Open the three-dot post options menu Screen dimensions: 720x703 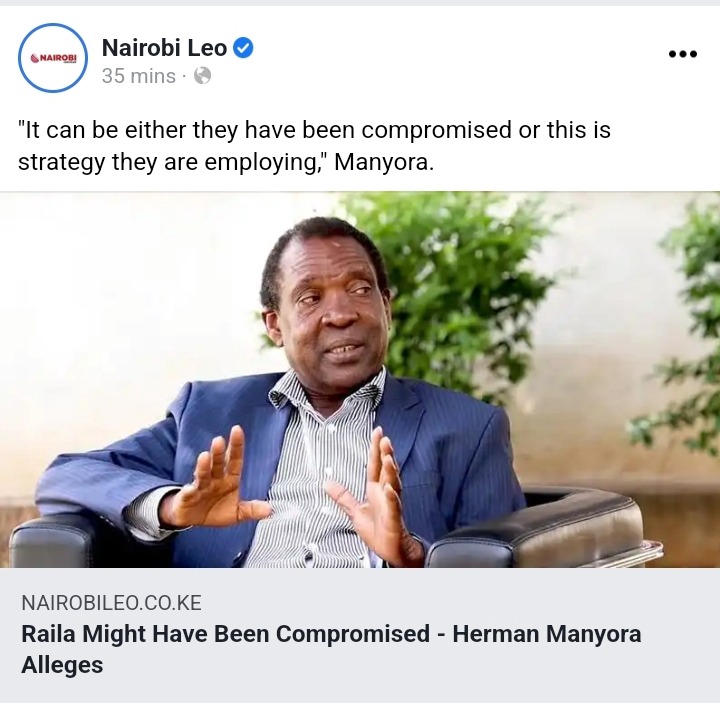[683, 54]
